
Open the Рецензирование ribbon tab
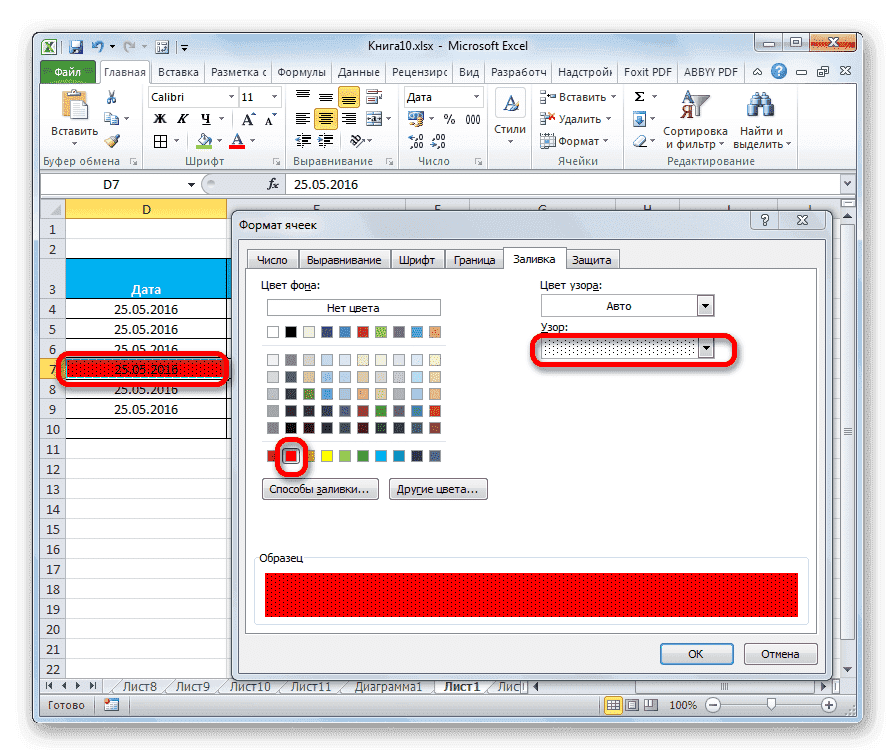pos(420,71)
